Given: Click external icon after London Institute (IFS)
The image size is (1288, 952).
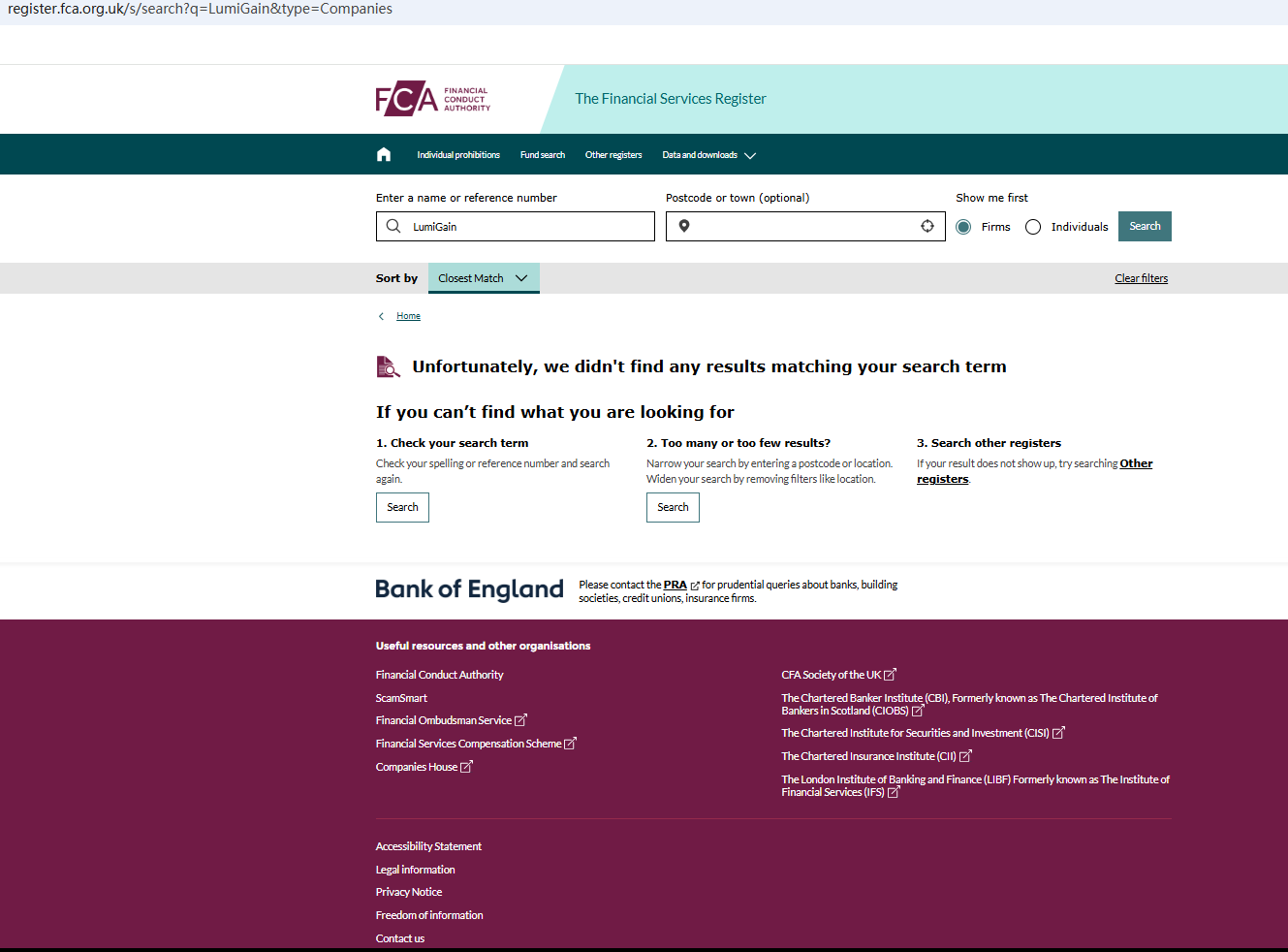Looking at the screenshot, I should point(894,792).
